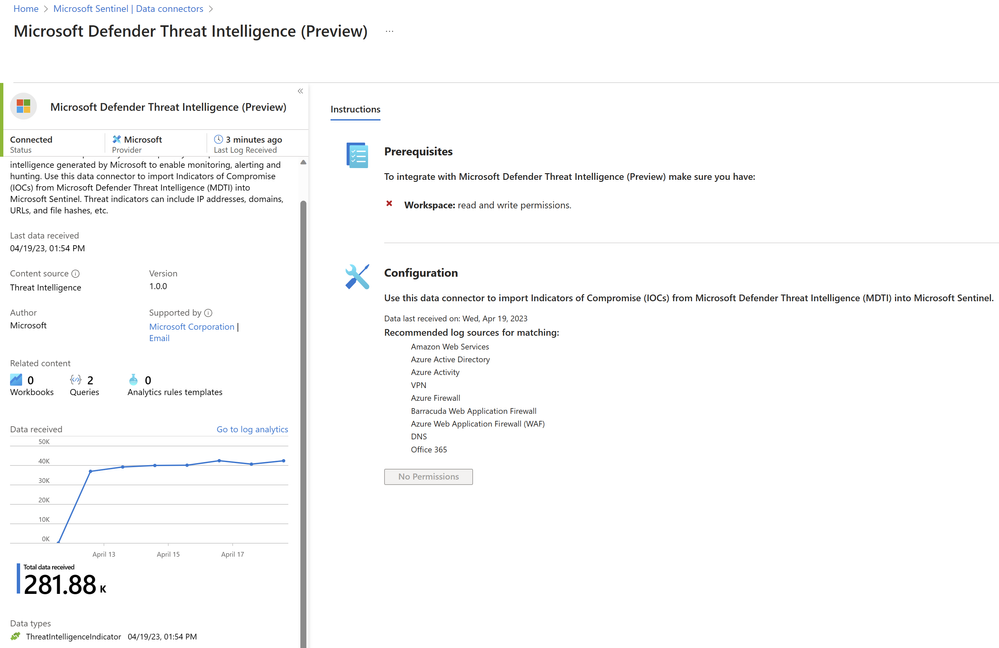This screenshot has width=999, height=648.
Task: Click the Supported by info icon
Action: 208,313
